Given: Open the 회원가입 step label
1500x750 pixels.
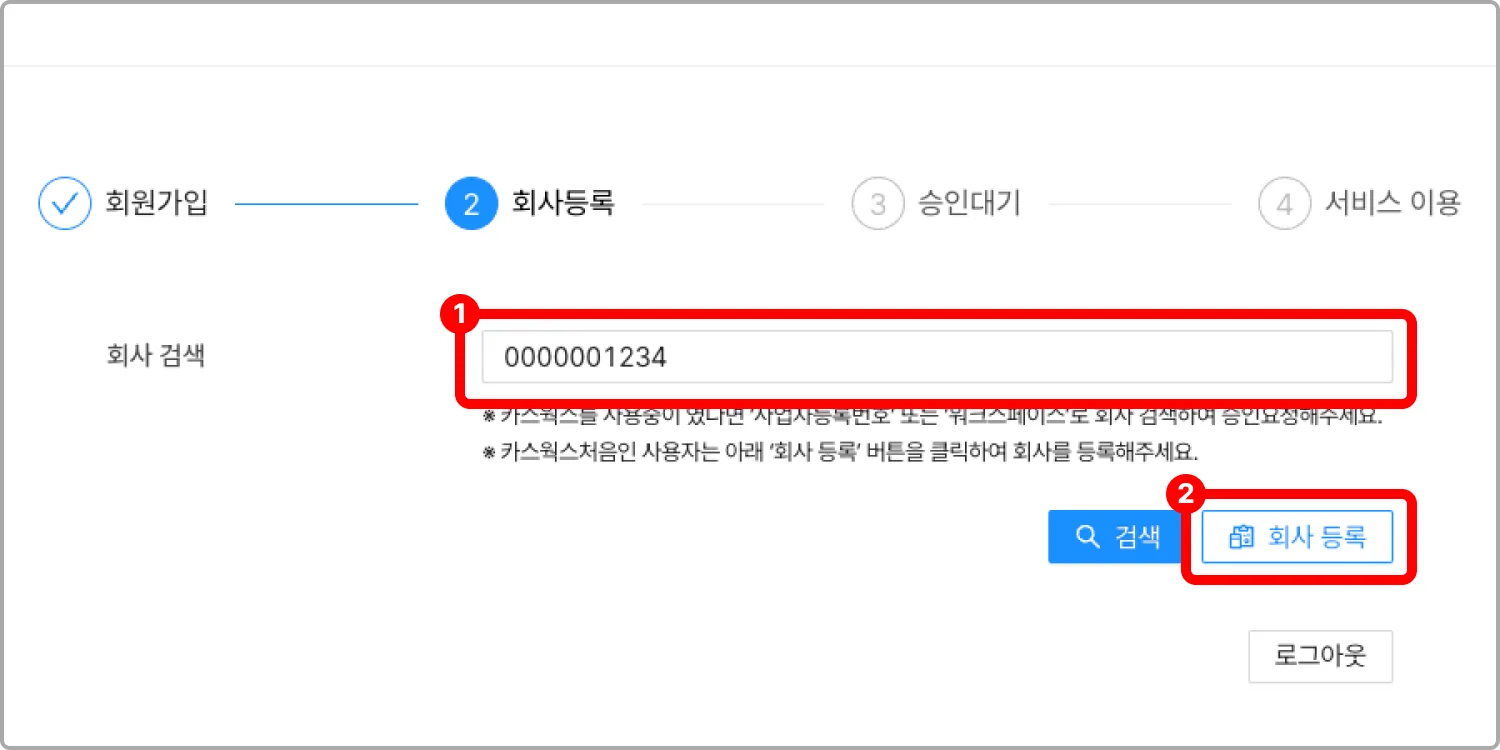Looking at the screenshot, I should click(x=157, y=203).
